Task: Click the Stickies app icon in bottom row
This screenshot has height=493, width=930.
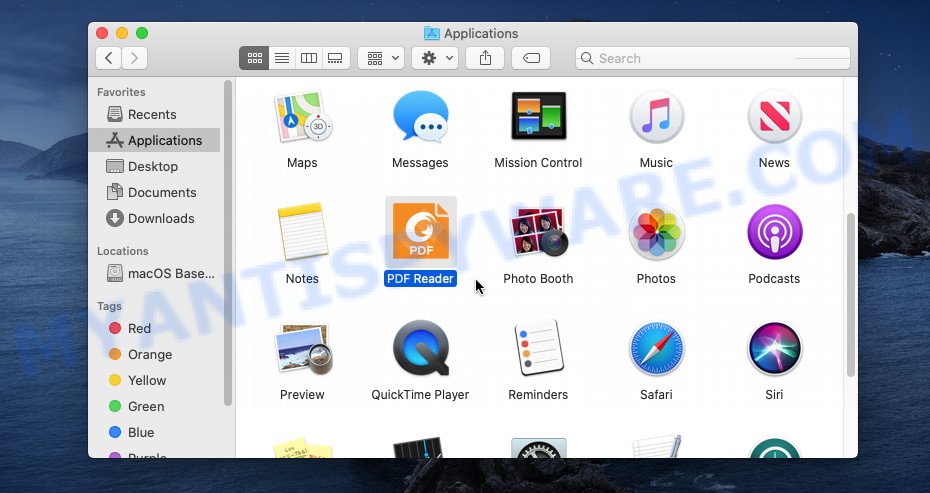Action: pyautogui.click(x=302, y=448)
